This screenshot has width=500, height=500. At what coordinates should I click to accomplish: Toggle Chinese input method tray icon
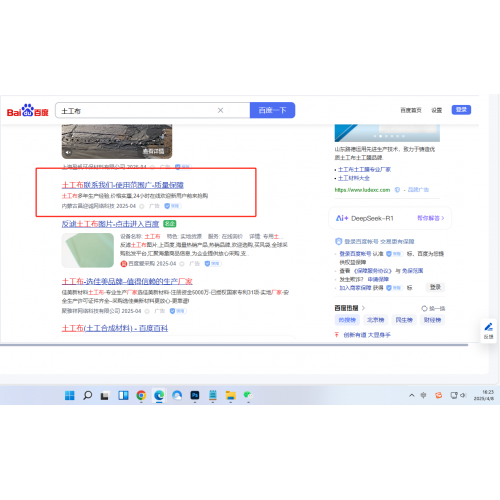click(x=424, y=395)
